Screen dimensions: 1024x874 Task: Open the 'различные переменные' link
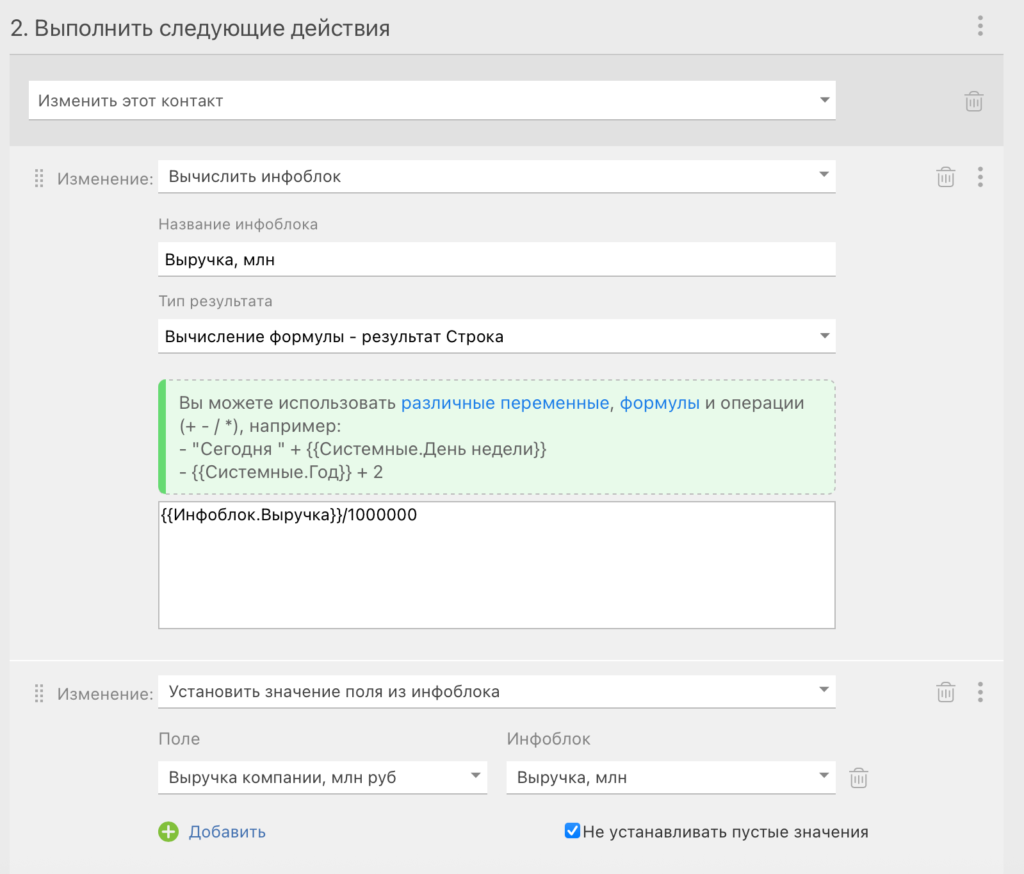(x=505, y=403)
